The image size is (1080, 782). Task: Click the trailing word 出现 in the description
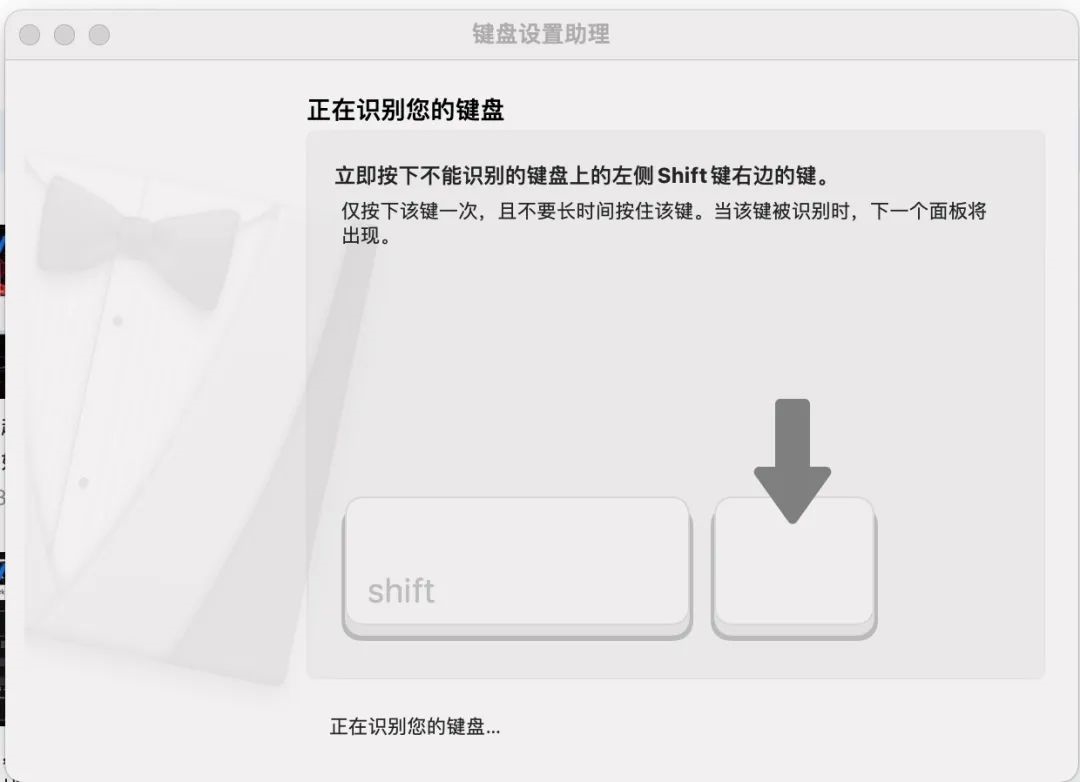(361, 236)
